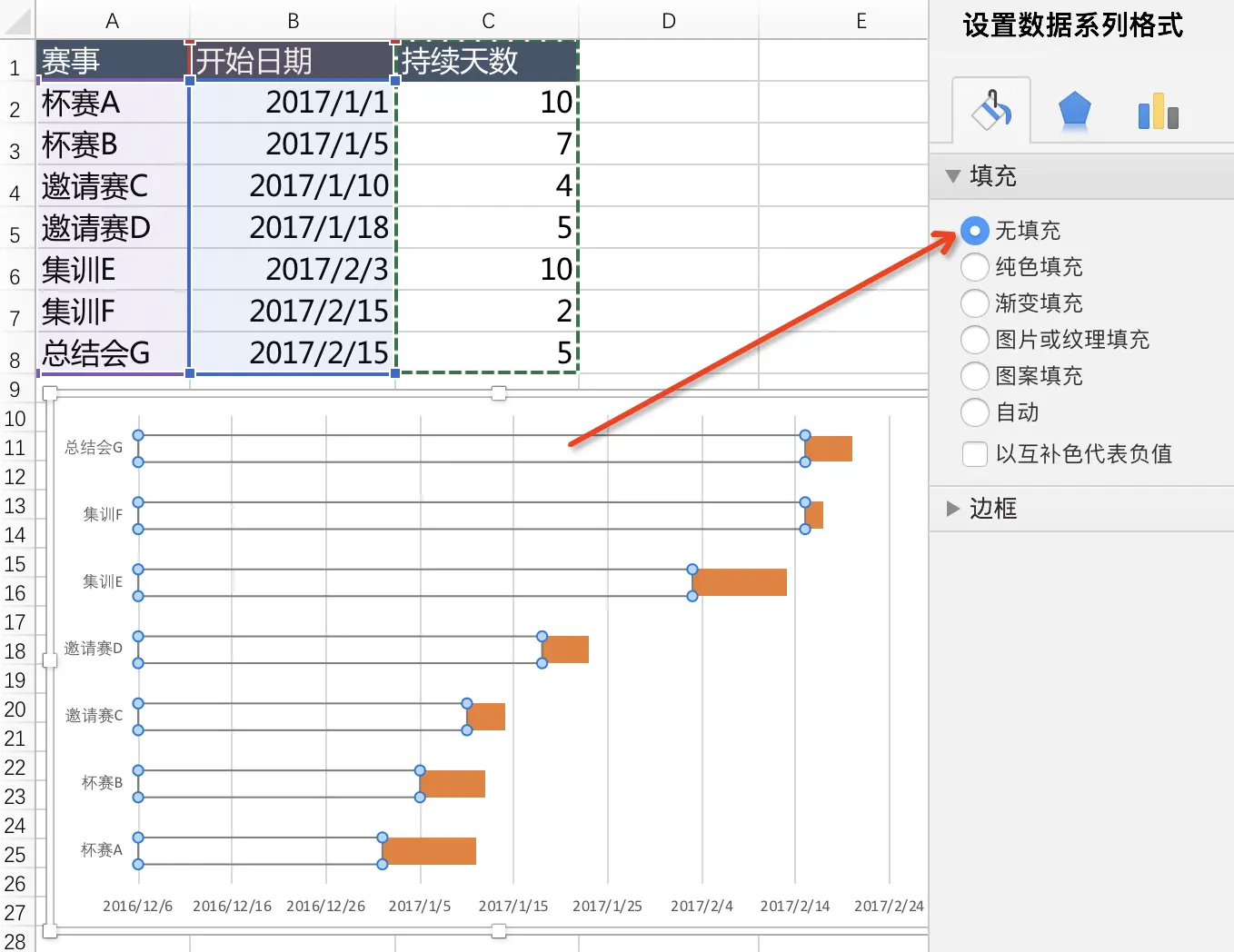This screenshot has height=952, width=1234.
Task: Click the chart's top-center resize handle
Action: tap(499, 393)
